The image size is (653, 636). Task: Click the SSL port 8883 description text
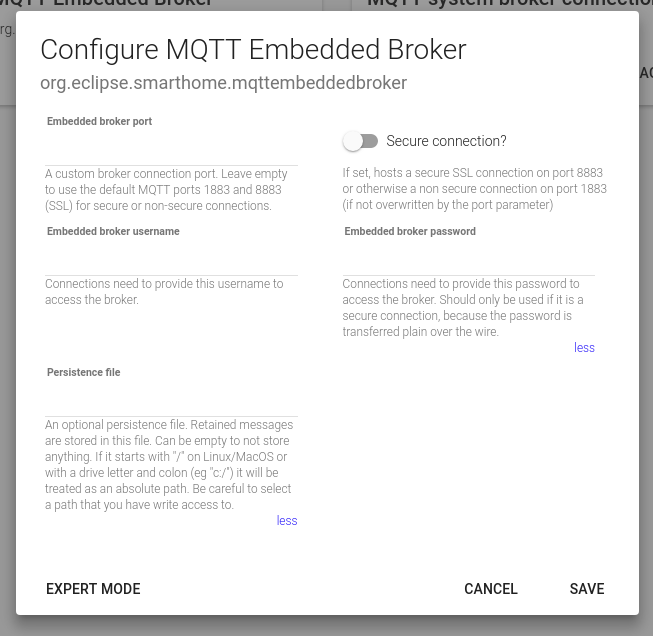[474, 189]
